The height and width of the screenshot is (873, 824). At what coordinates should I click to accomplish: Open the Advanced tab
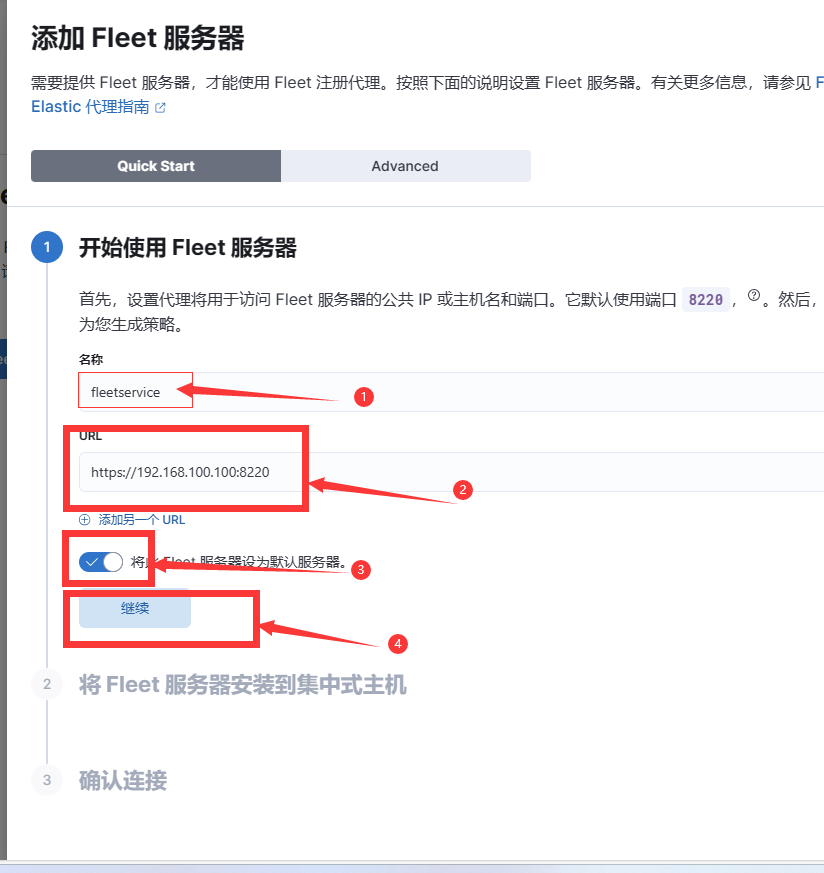405,166
